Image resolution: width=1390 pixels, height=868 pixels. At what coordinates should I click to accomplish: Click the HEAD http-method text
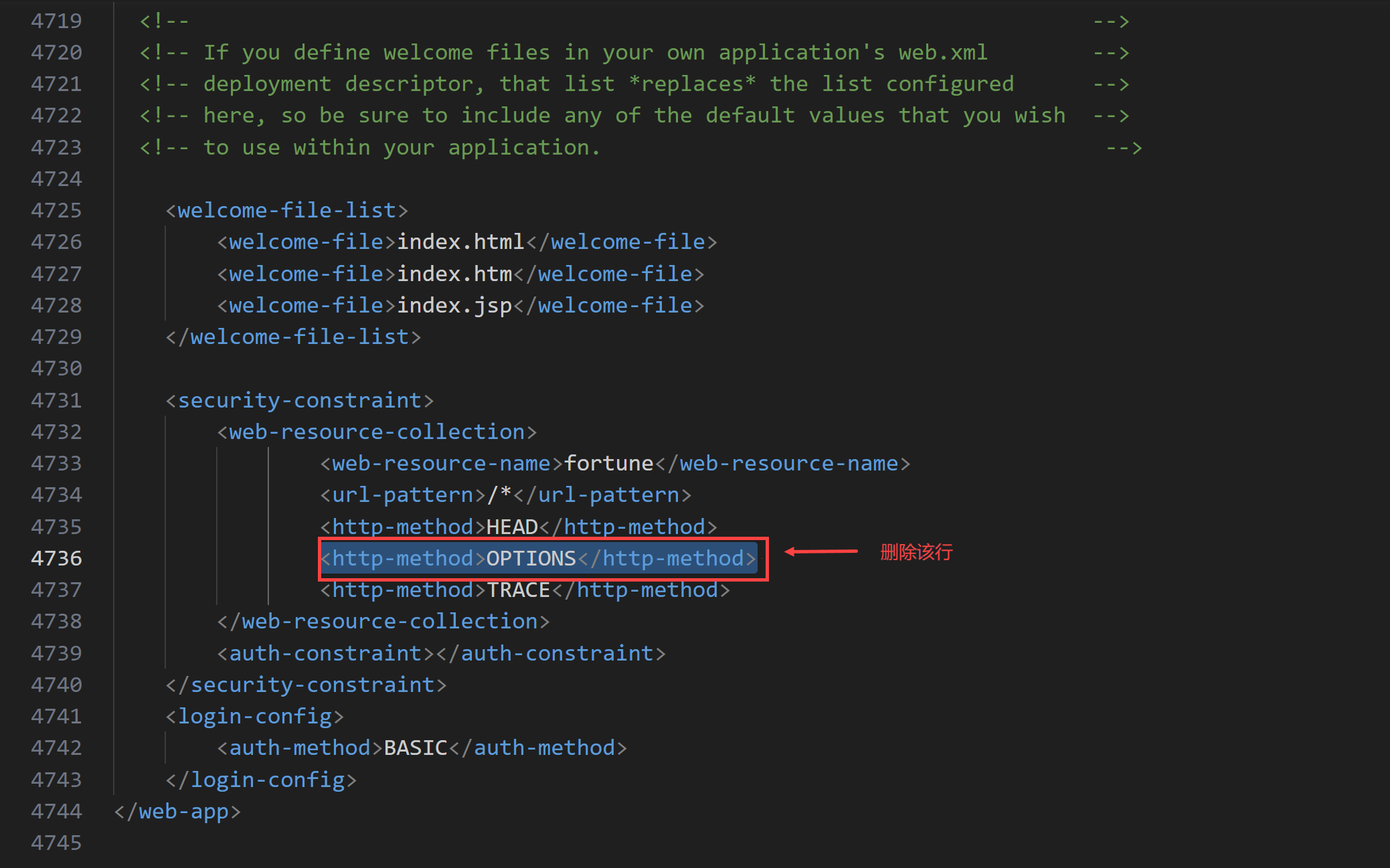(x=512, y=527)
